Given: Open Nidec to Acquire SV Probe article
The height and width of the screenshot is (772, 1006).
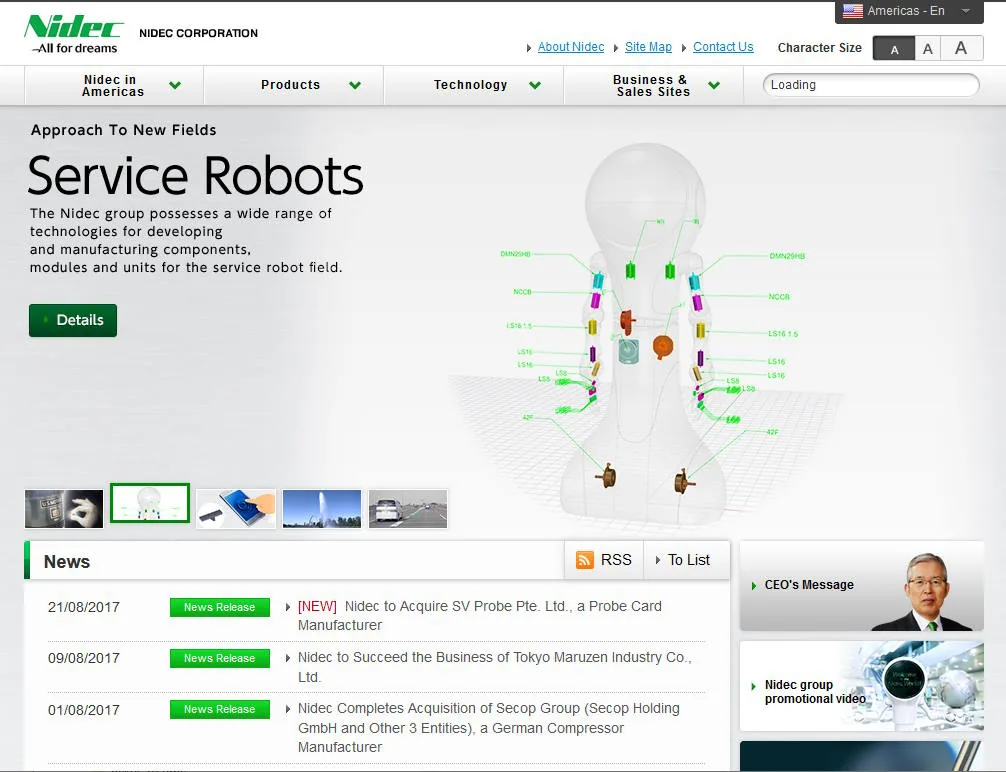Looking at the screenshot, I should click(480, 615).
